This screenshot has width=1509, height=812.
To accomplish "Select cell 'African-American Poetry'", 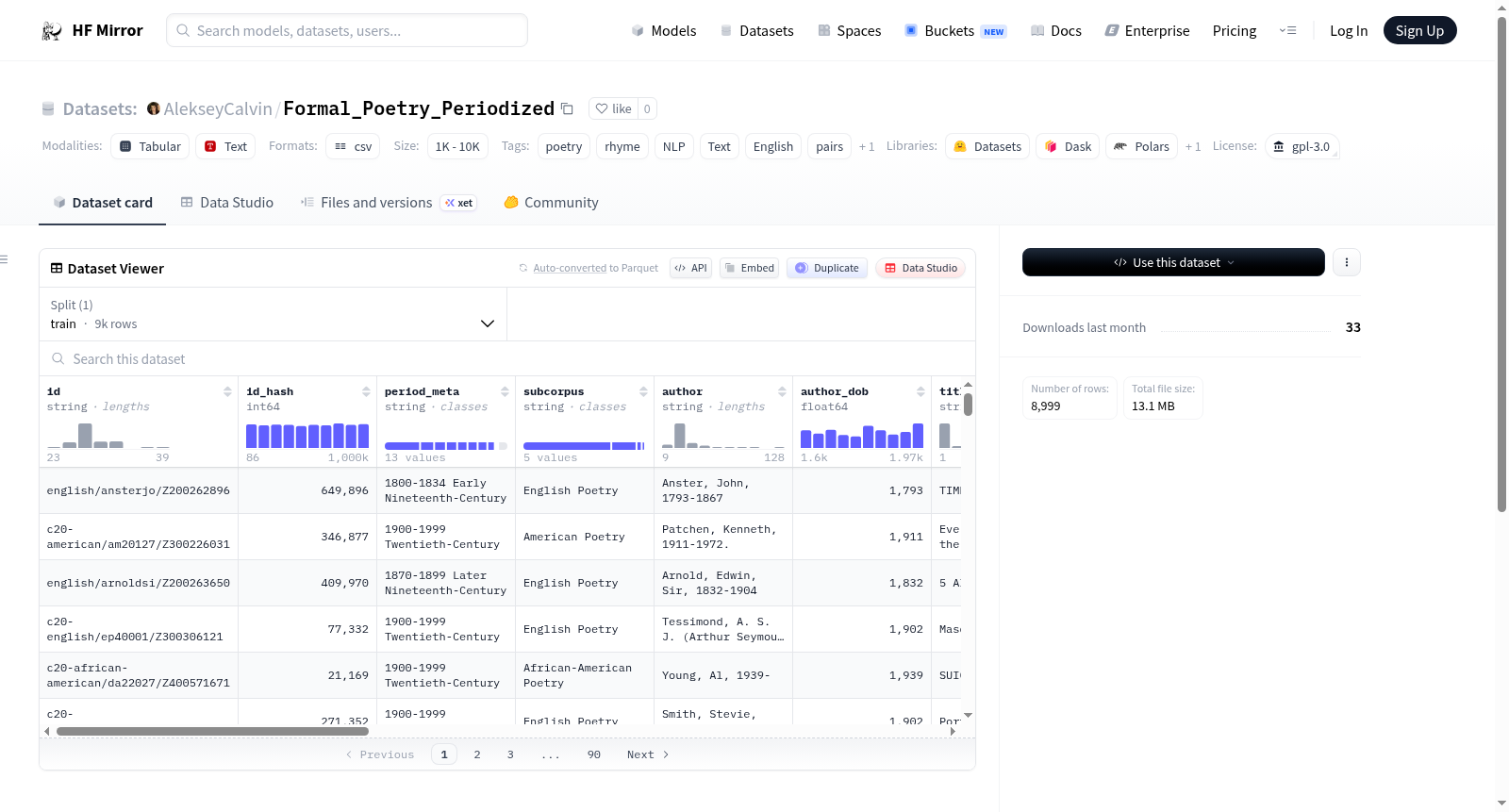I will 585,675.
